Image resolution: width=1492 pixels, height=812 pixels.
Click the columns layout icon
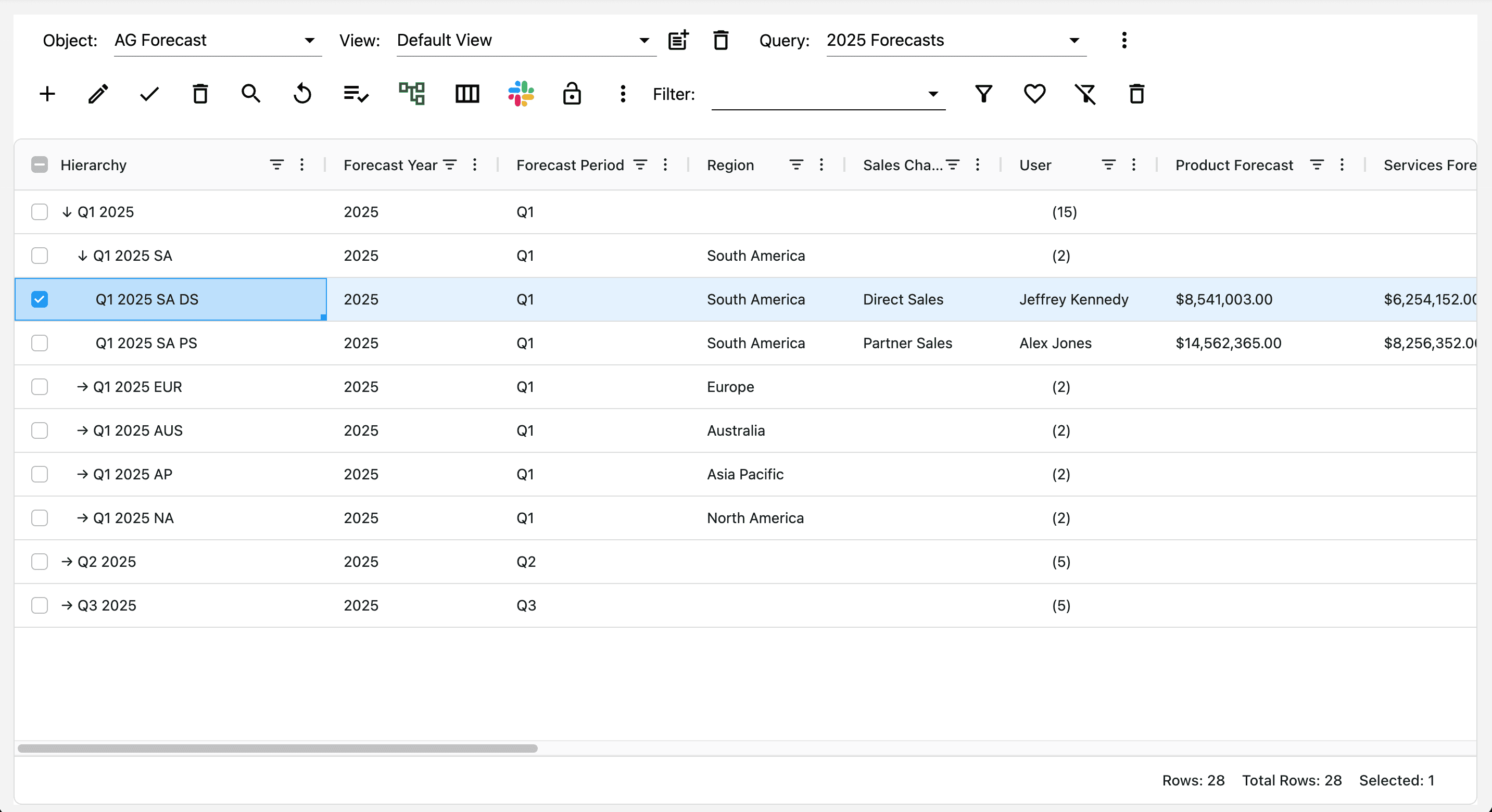[467, 94]
